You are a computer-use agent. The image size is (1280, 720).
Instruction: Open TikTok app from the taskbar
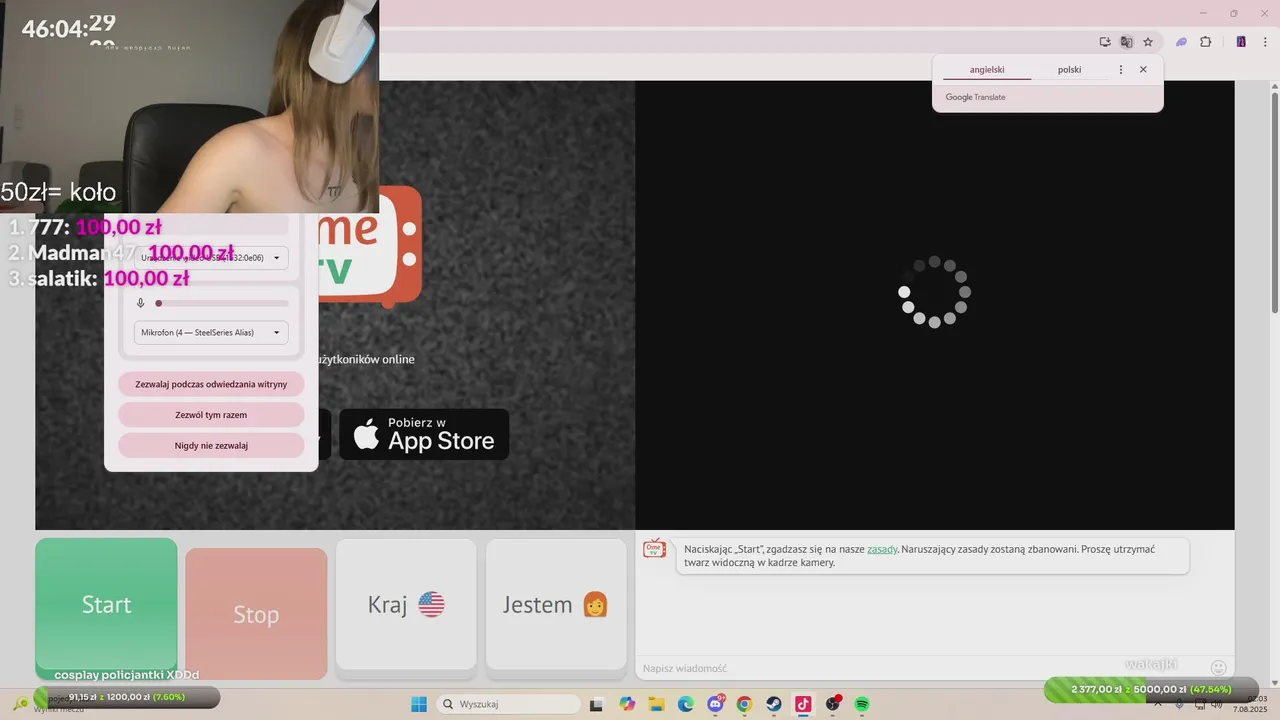tap(803, 704)
